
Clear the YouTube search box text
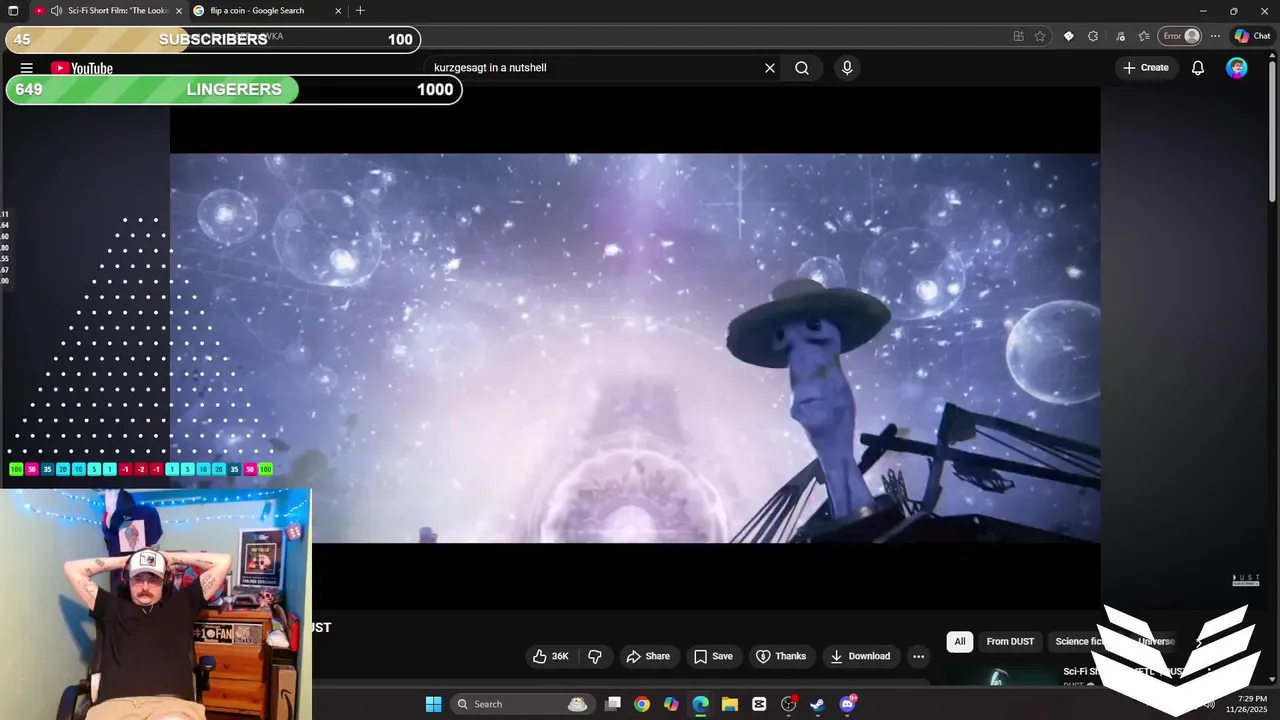(770, 68)
